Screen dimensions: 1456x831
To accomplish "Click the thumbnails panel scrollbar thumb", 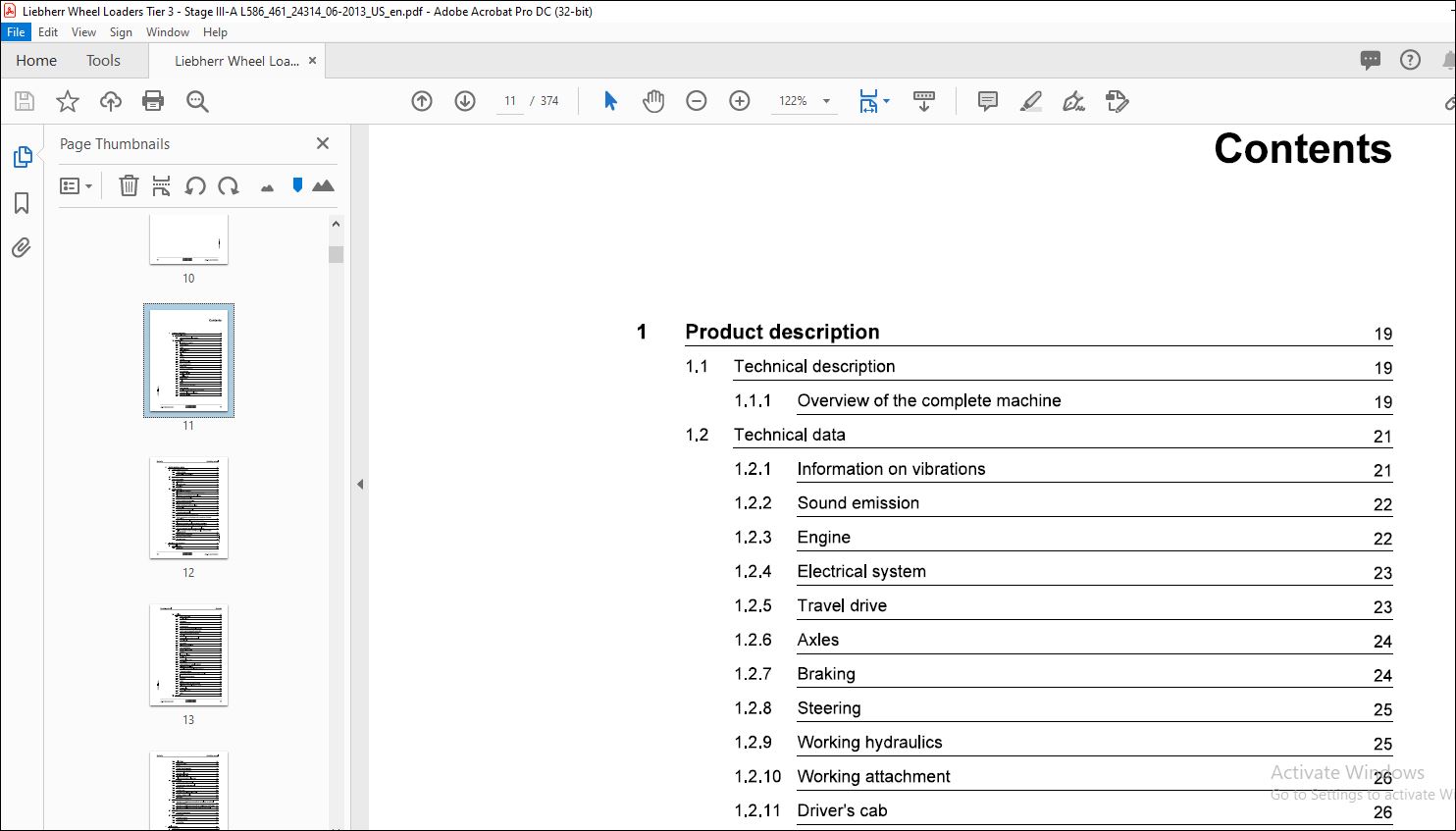I will [337, 254].
